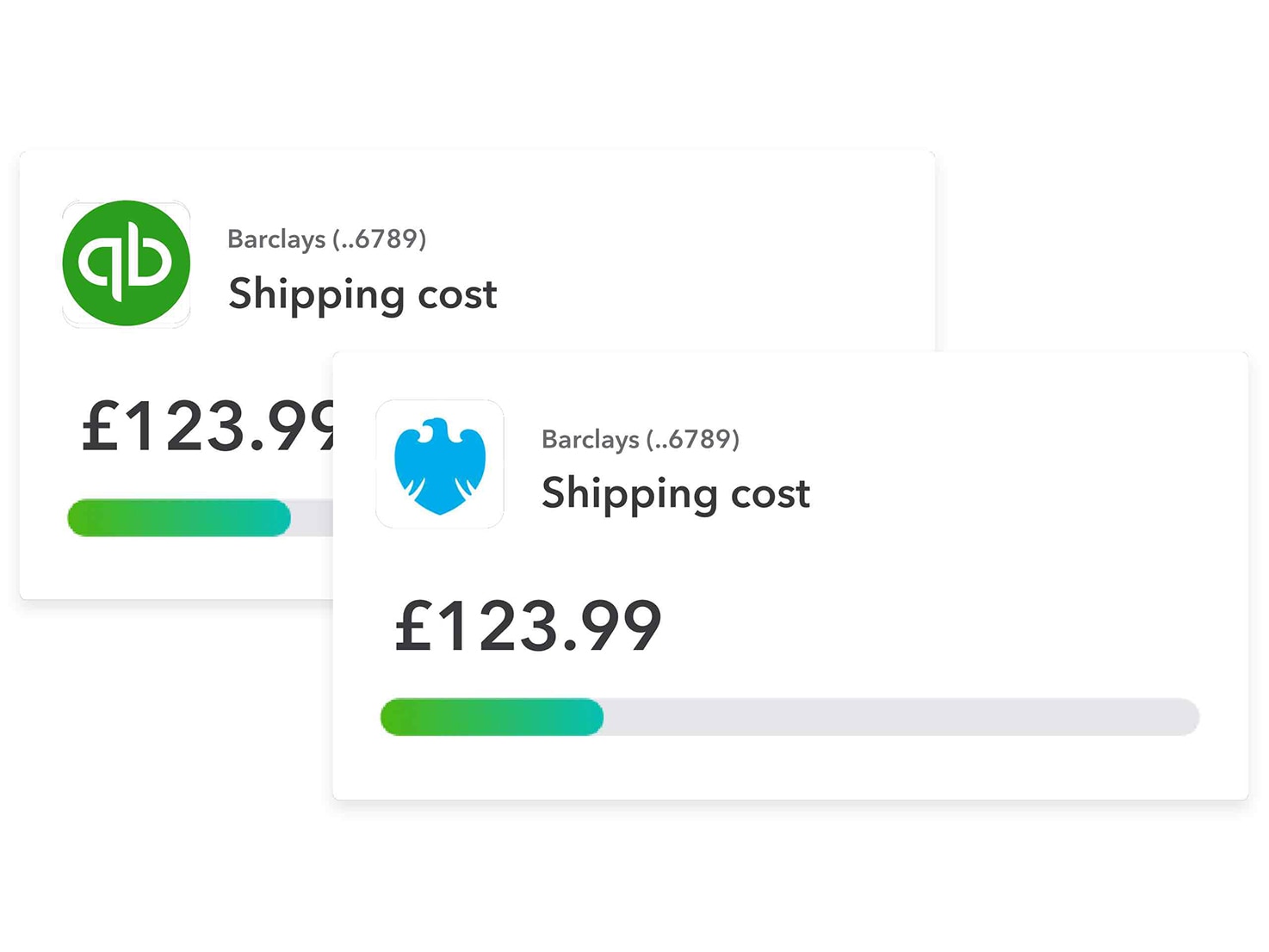Click the pound sign on eagle card amount
Screen dimensions: 1269x952
[412, 626]
